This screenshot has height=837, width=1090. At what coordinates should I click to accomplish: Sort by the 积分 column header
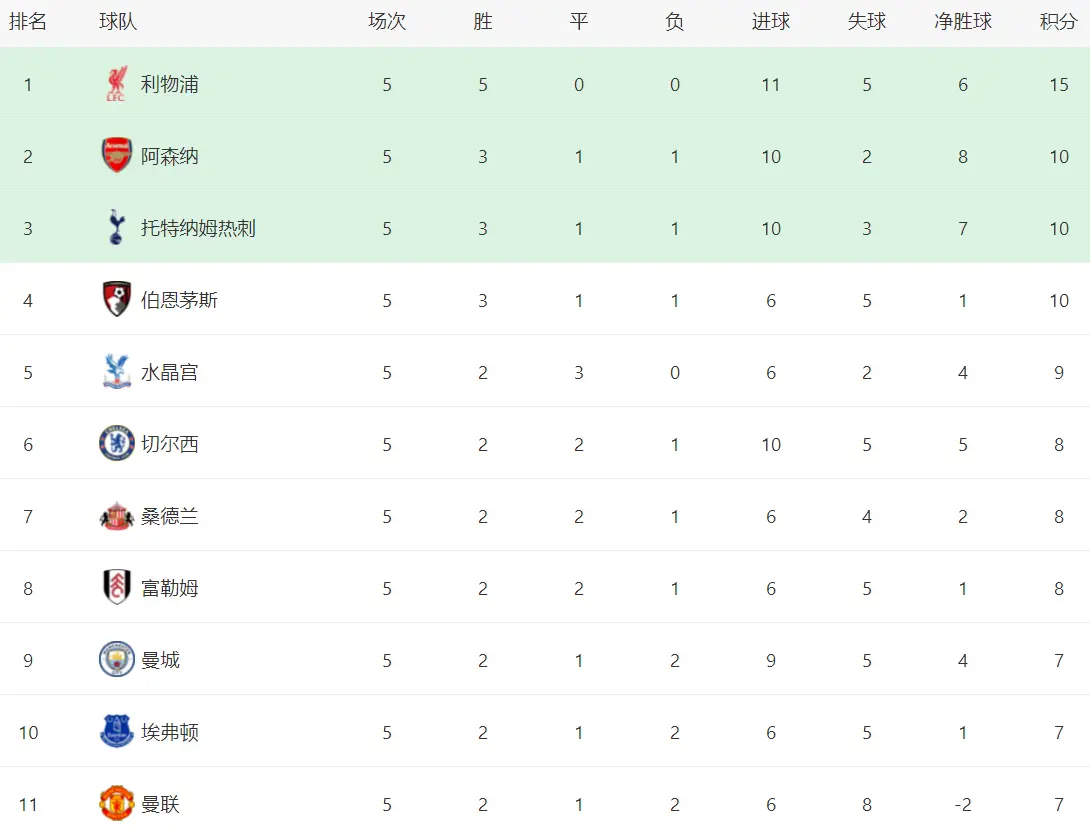click(x=1058, y=22)
